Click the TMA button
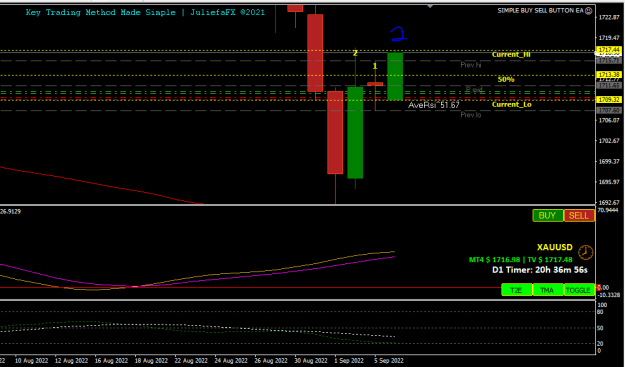The height and width of the screenshot is (367, 625). point(548,290)
